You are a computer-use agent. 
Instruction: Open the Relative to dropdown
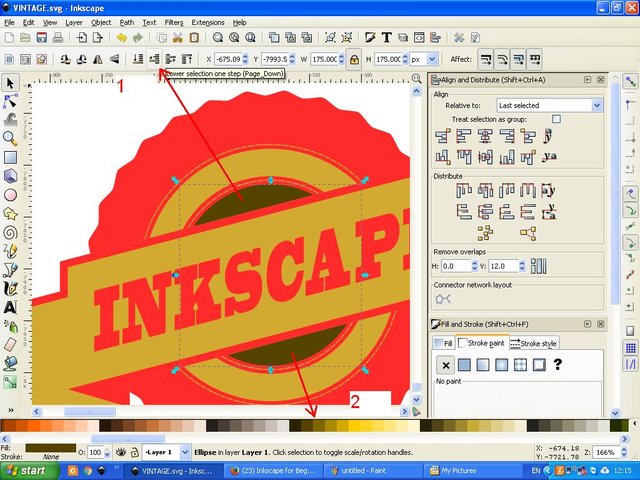(549, 105)
